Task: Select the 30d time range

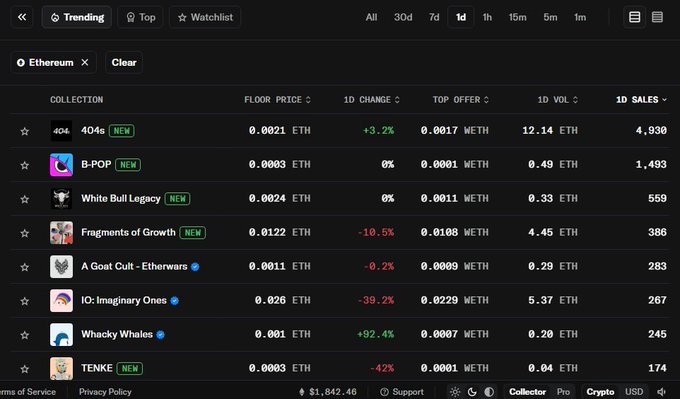Action: 403,17
